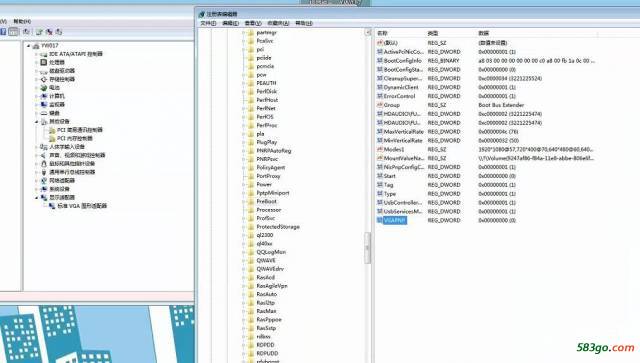Viewport: 640px width, 363px height.
Task: Expand the RasMan registry key
Action: [244, 311]
